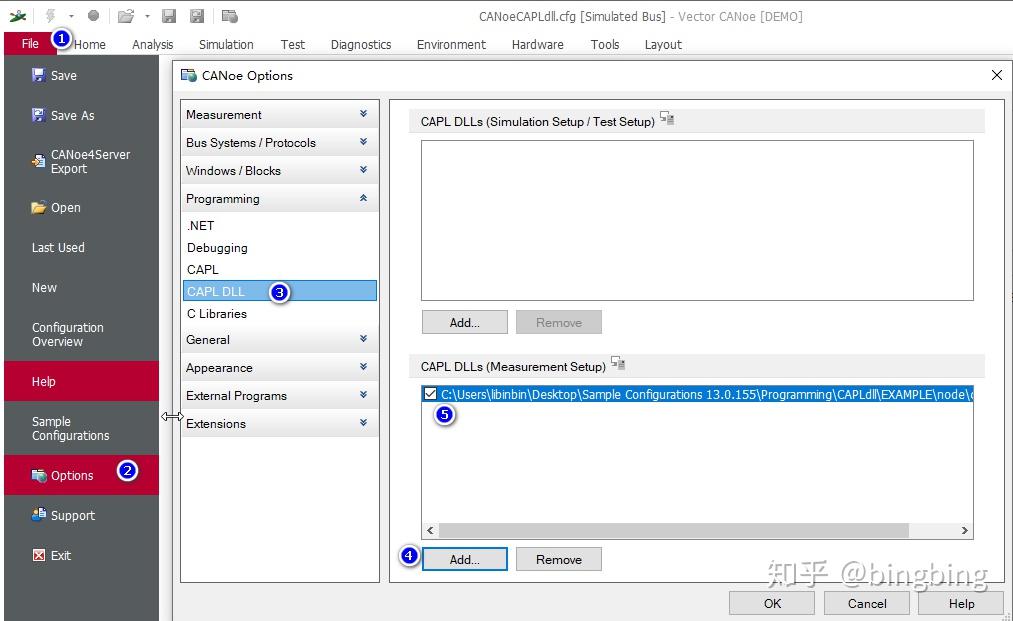Click icon beside Measurement Setup heading
1013x621 pixels.
(618, 363)
